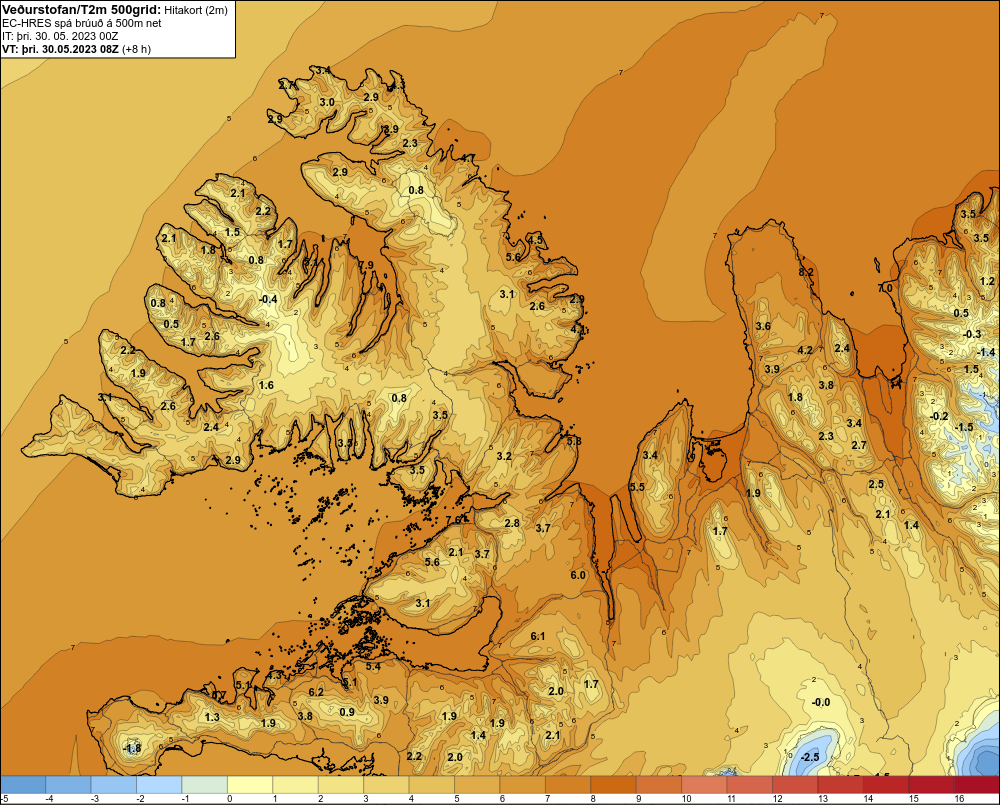Click the -0.4 temperature value
Image resolution: width=1000 pixels, height=805 pixels.
click(268, 299)
